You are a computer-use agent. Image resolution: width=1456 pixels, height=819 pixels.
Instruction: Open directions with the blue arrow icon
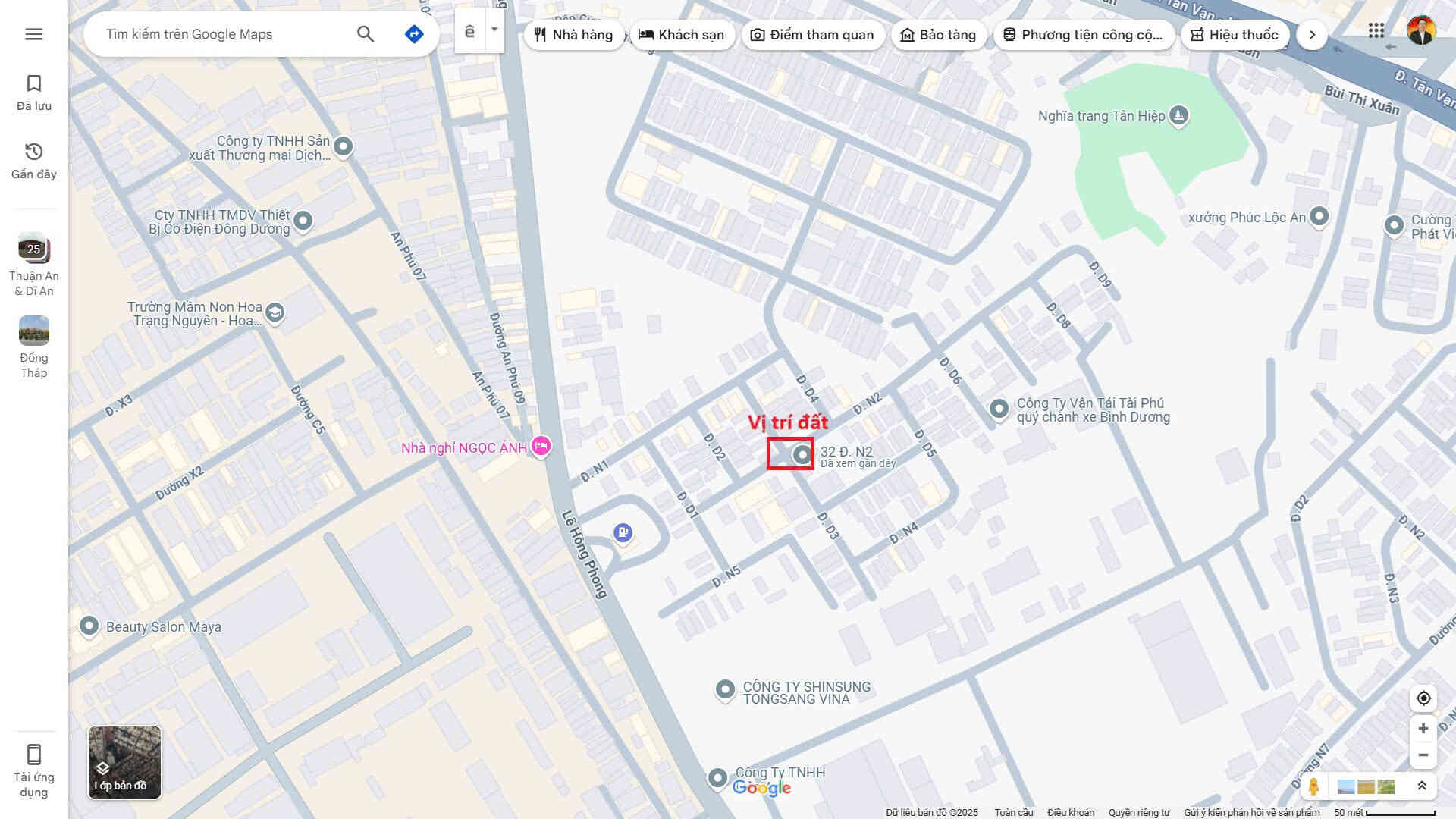pyautogui.click(x=414, y=34)
